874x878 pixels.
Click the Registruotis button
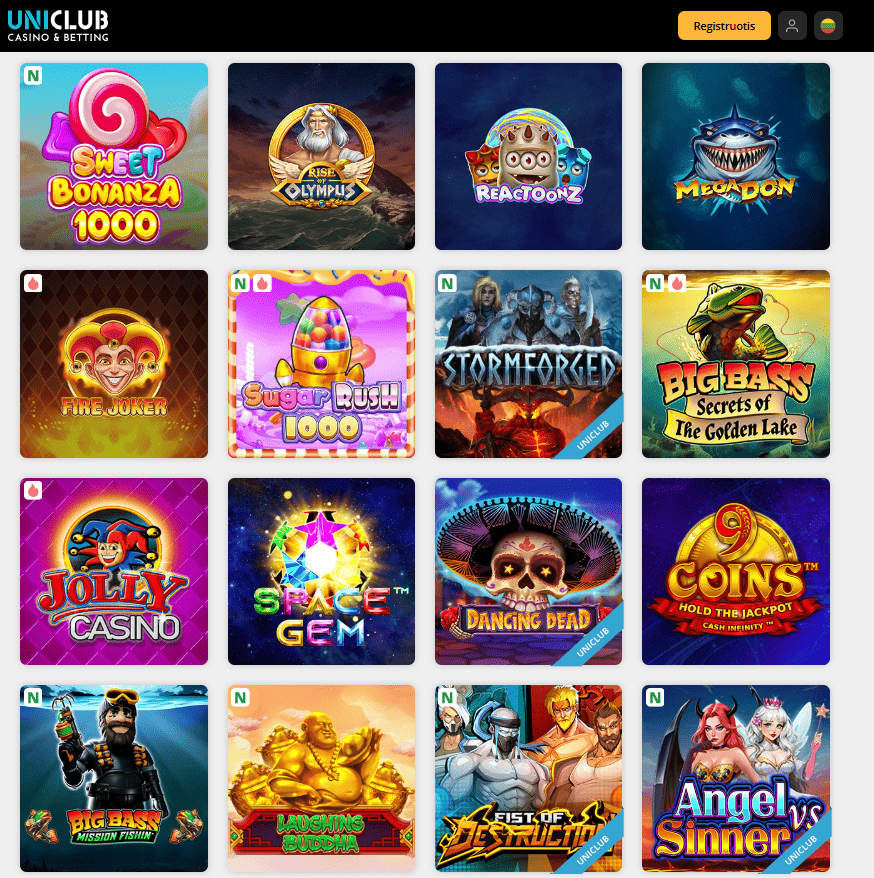(724, 26)
